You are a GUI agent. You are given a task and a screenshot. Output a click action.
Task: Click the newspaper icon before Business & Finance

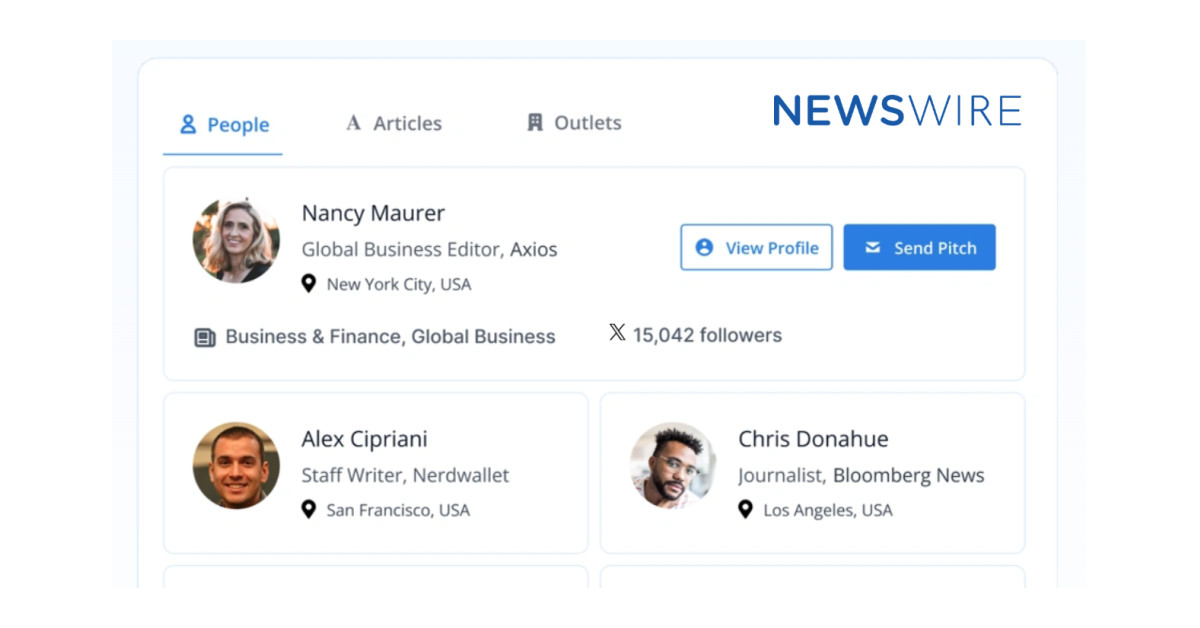point(204,337)
